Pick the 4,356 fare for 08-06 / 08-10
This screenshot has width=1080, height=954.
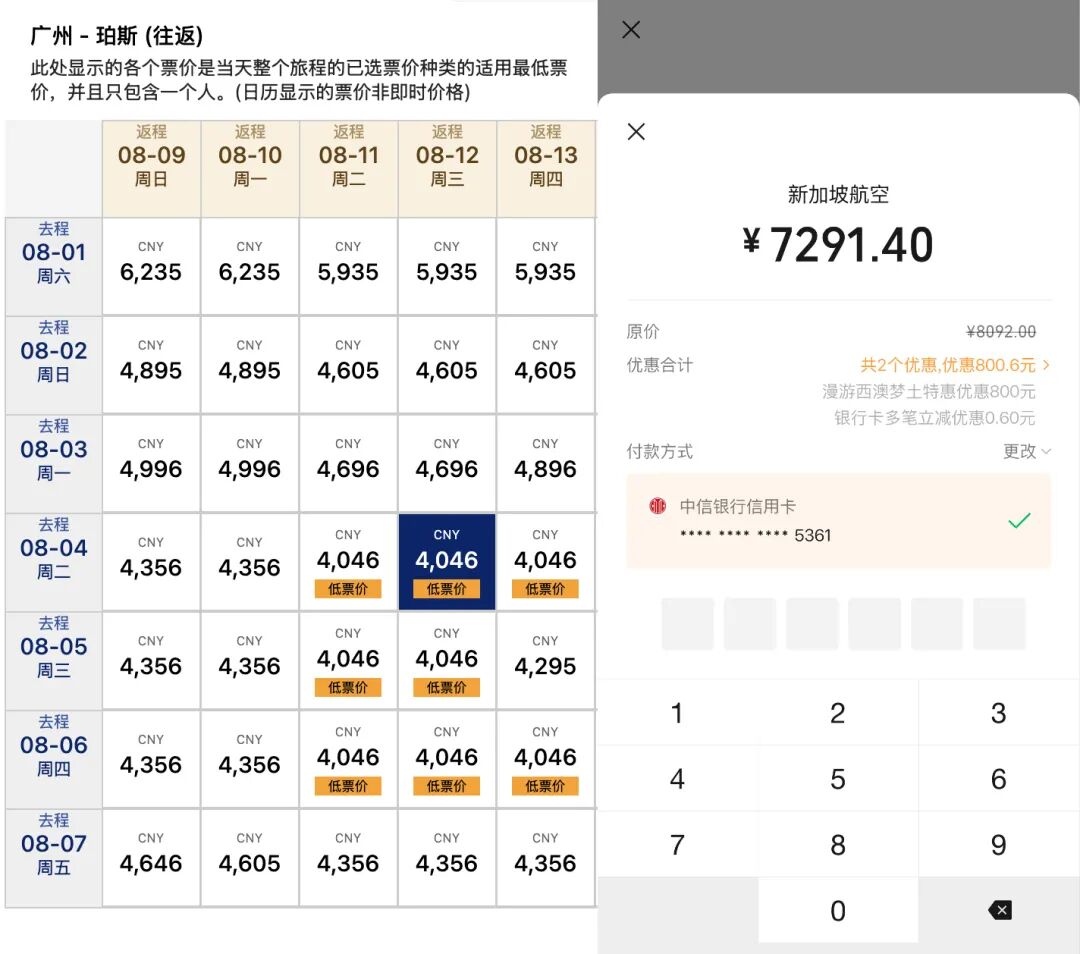(250, 759)
